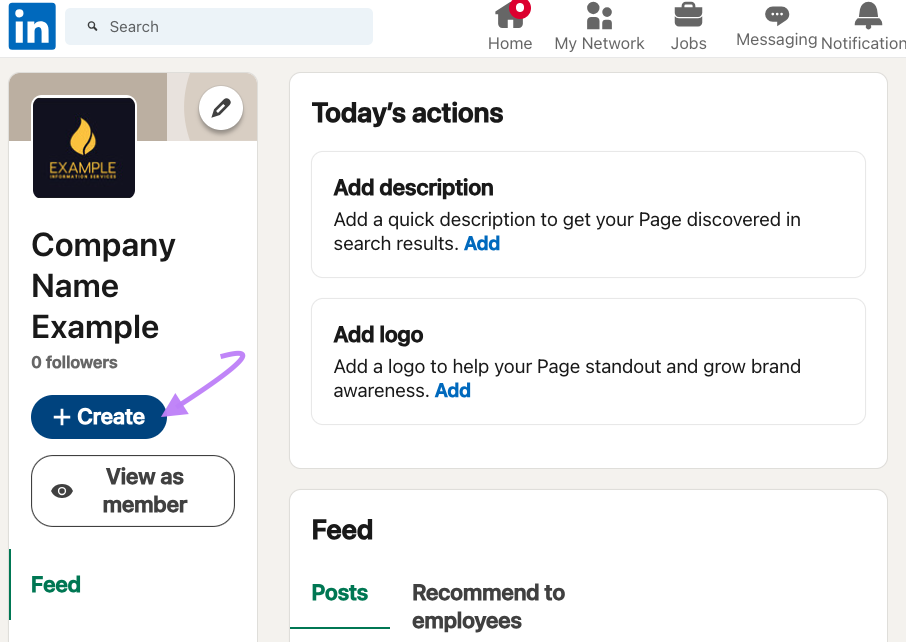Click the 0 followers count
Viewport: 906px width, 642px height.
[74, 362]
